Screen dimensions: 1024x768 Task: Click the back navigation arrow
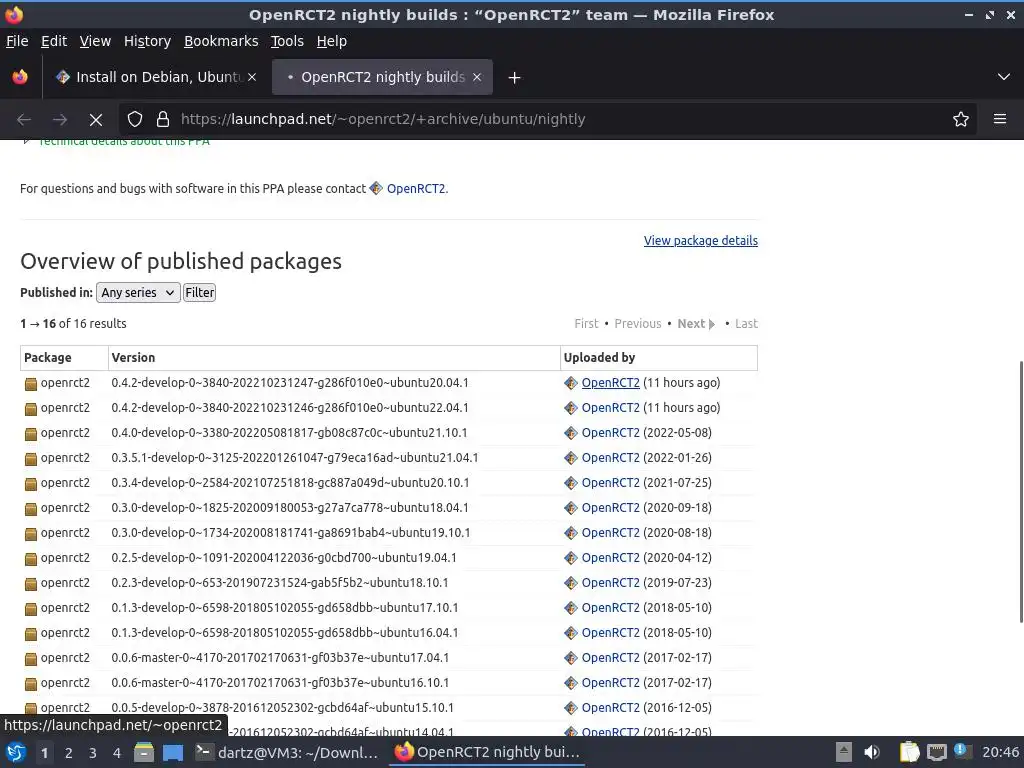pos(24,120)
